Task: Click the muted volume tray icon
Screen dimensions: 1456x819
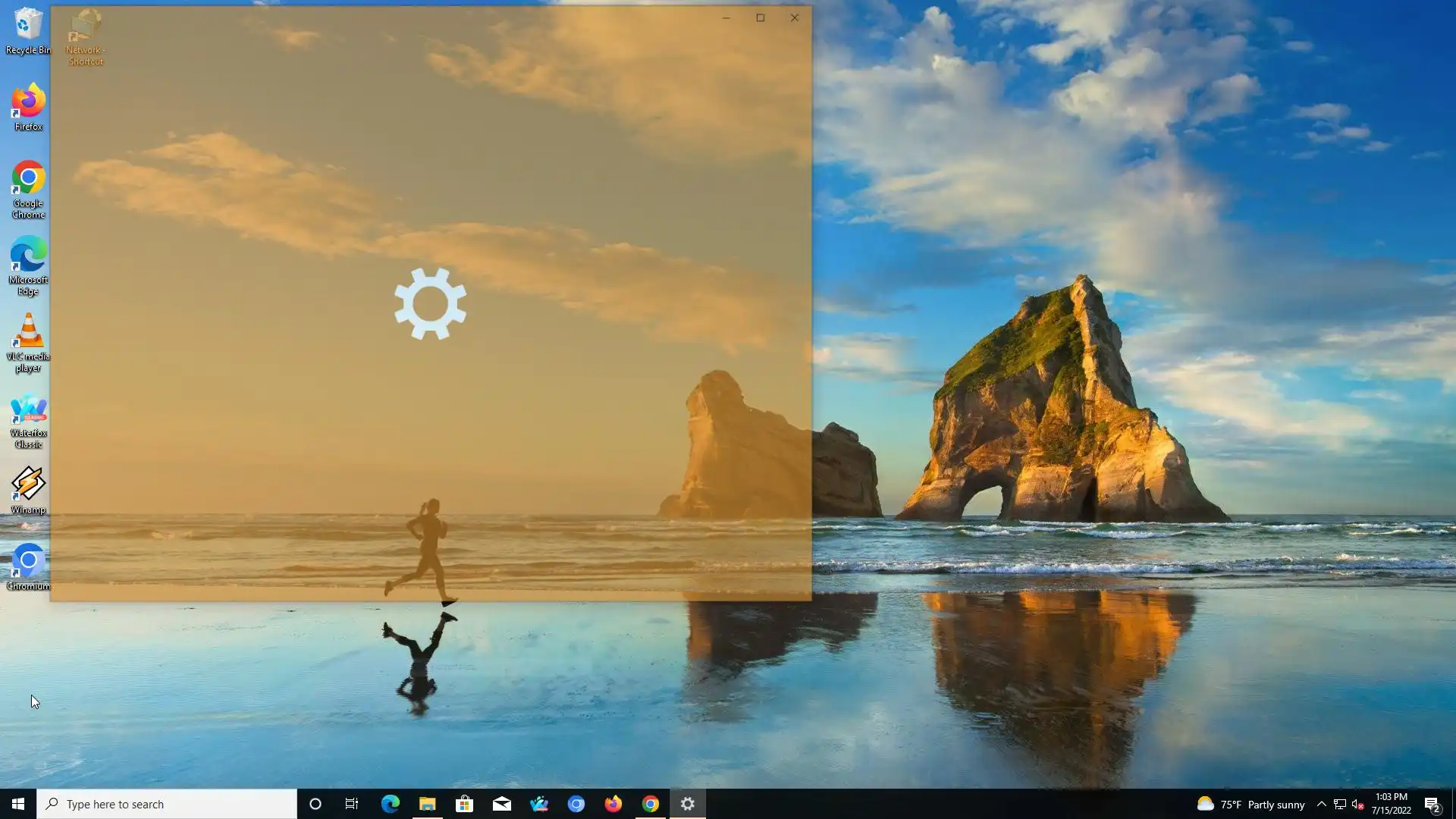Action: tap(1357, 804)
